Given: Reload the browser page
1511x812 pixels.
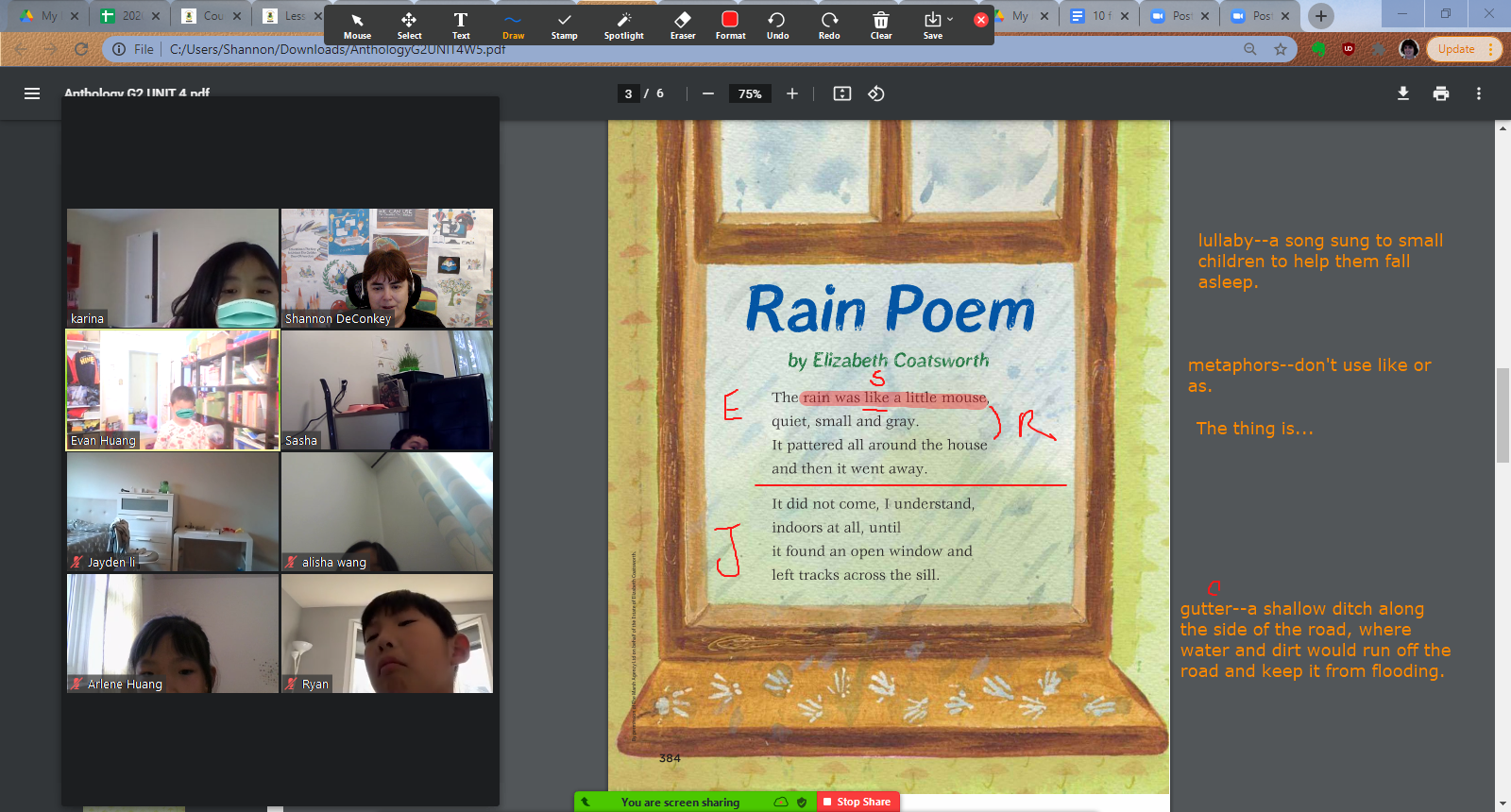Looking at the screenshot, I should point(81,49).
